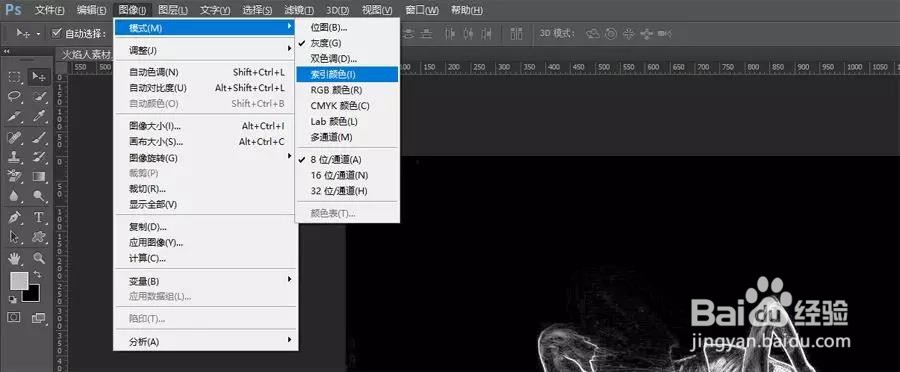Select the Eyedropper tool
This screenshot has width=900, height=372.
pyautogui.click(x=39, y=117)
